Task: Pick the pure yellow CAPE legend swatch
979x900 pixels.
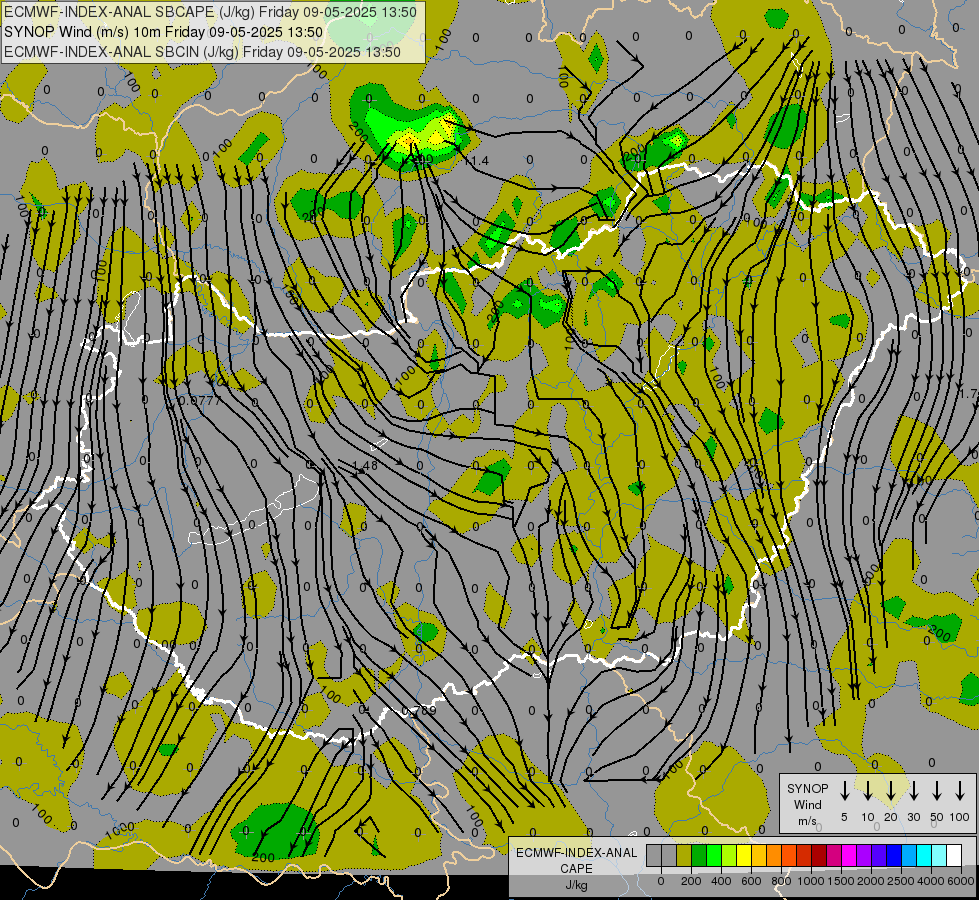Action: 744,855
